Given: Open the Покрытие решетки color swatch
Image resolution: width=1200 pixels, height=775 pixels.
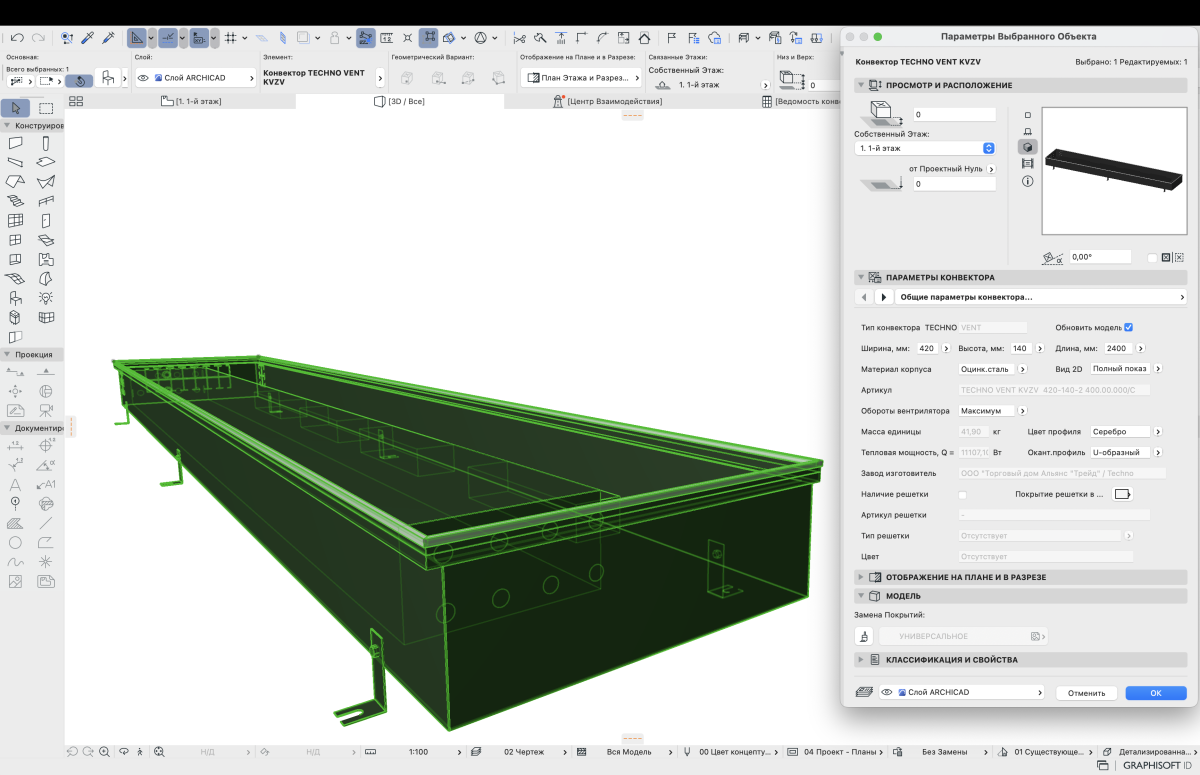Looking at the screenshot, I should (x=1122, y=494).
